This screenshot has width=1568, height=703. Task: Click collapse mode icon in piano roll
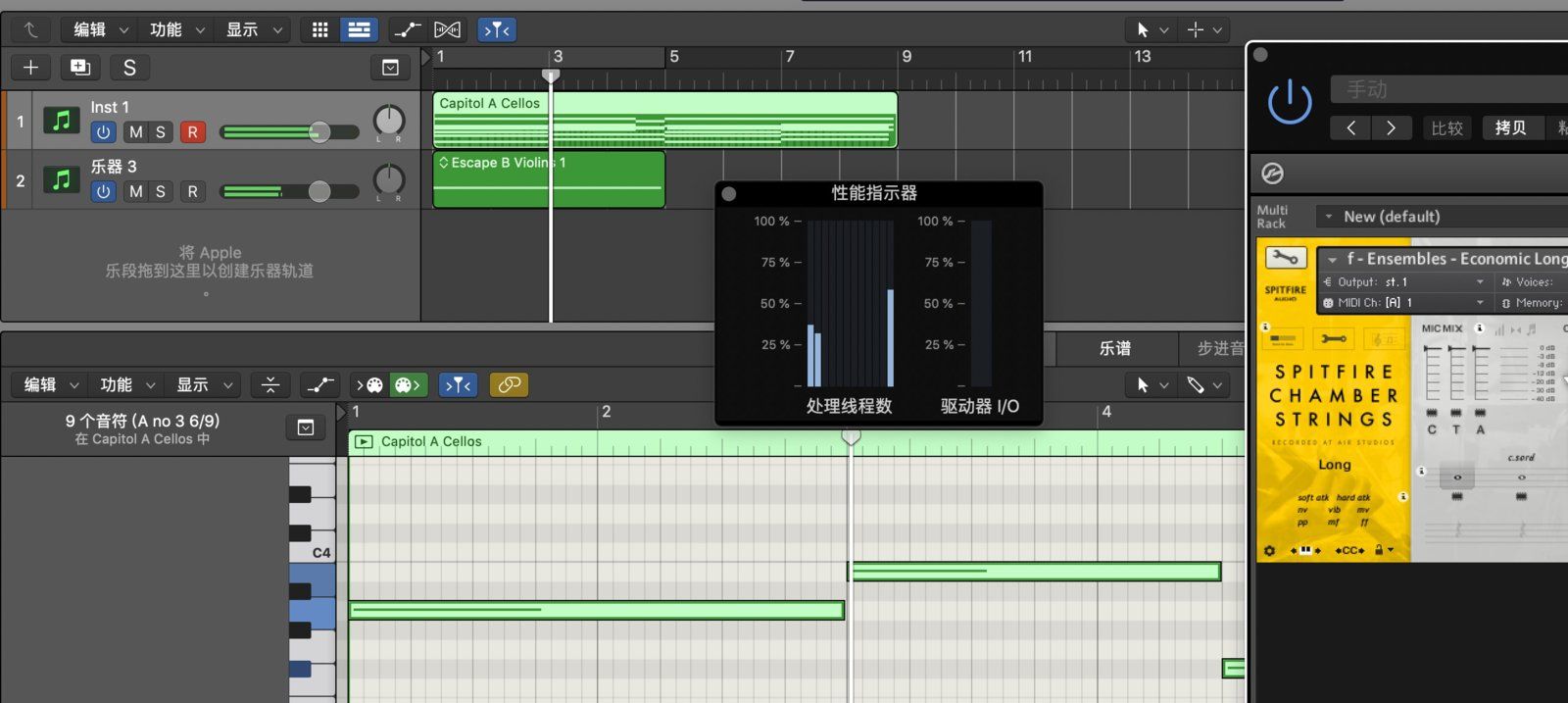pos(270,384)
